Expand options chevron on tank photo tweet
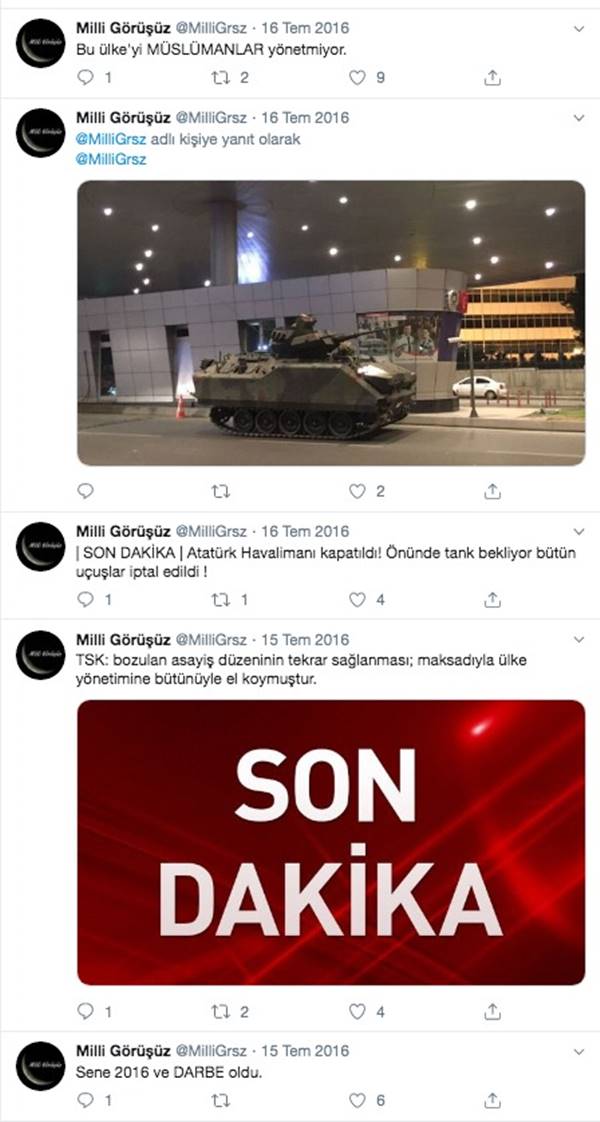 [579, 118]
